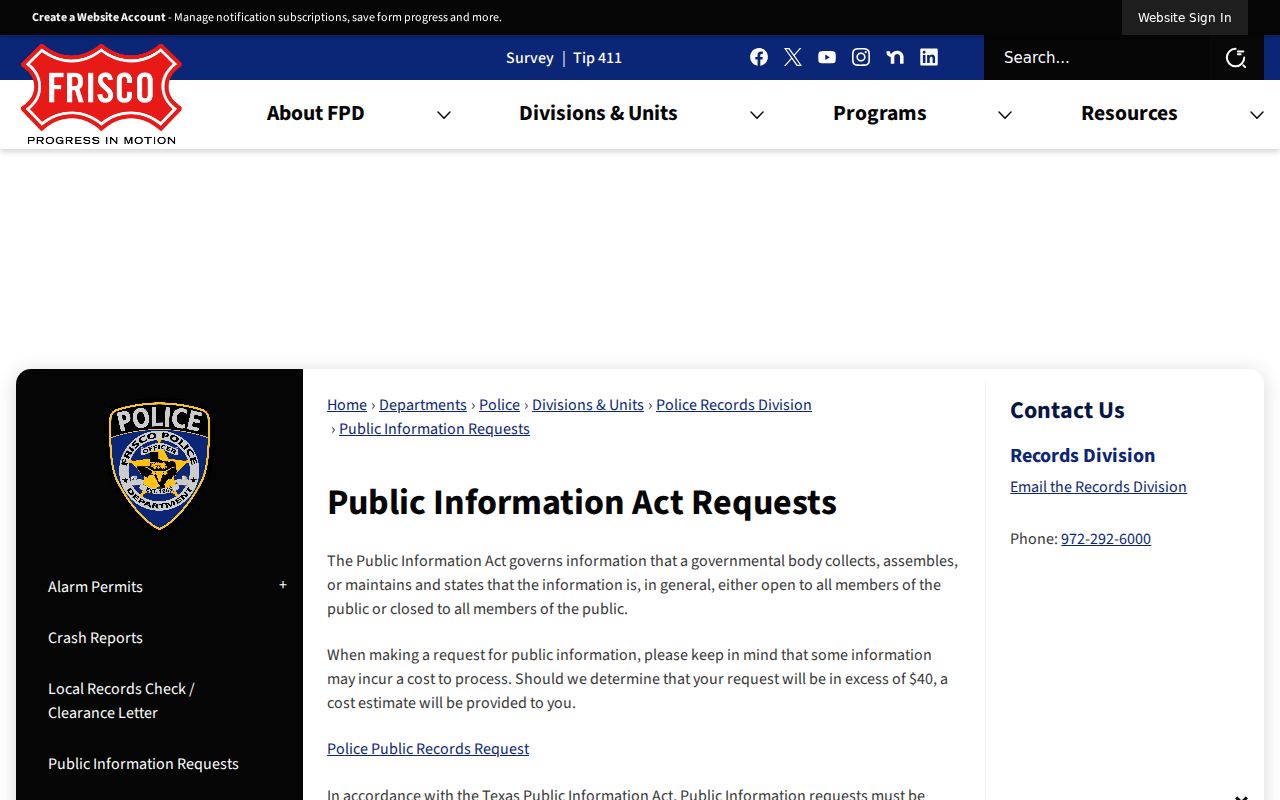Click the Home breadcrumb link

(347, 405)
